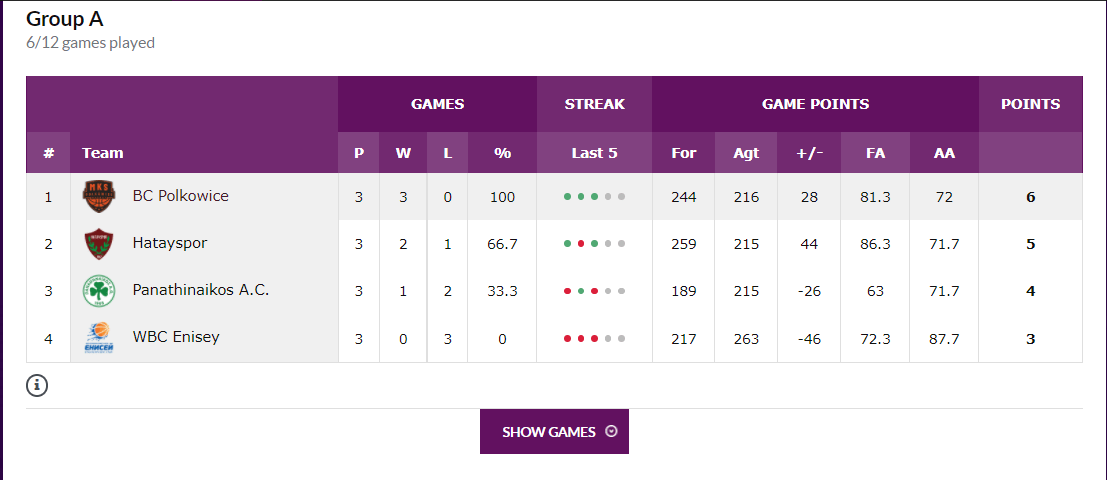Screen dimensions: 1107x480
Task: Open the Hatayspor team link
Action: pos(170,243)
